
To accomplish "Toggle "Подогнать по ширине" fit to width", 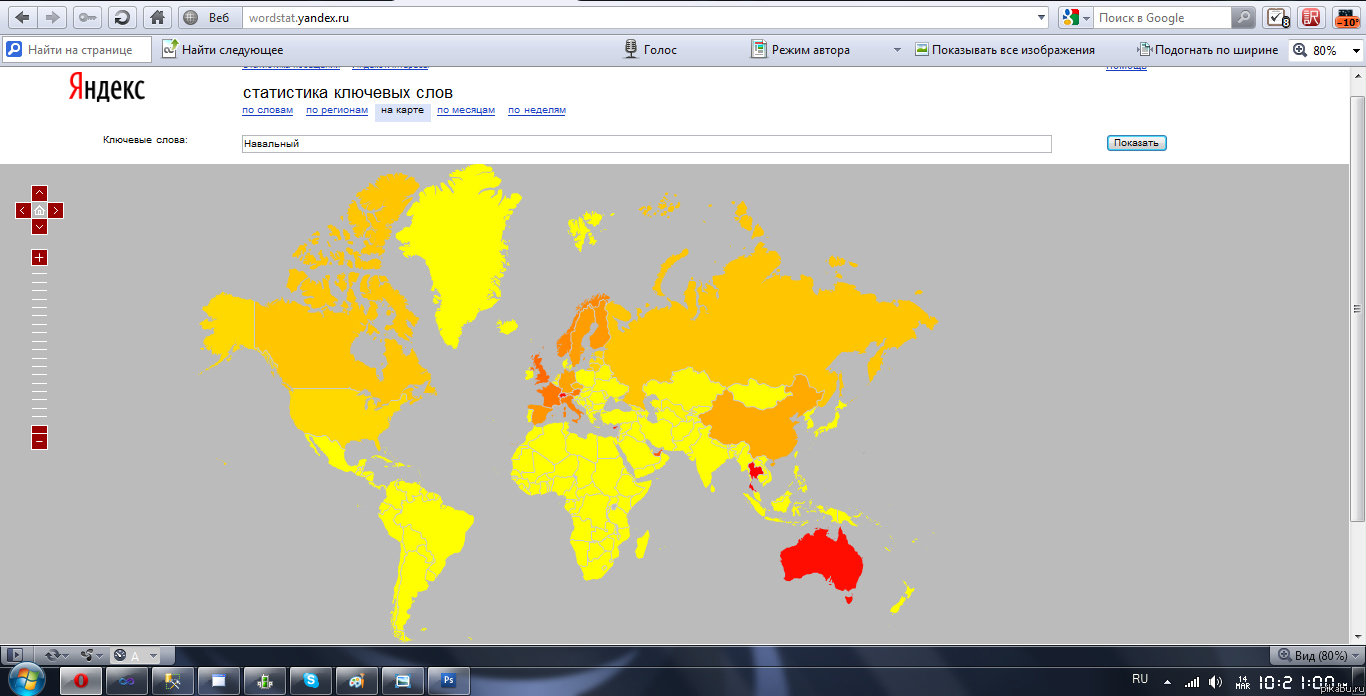I will click(x=1207, y=50).
